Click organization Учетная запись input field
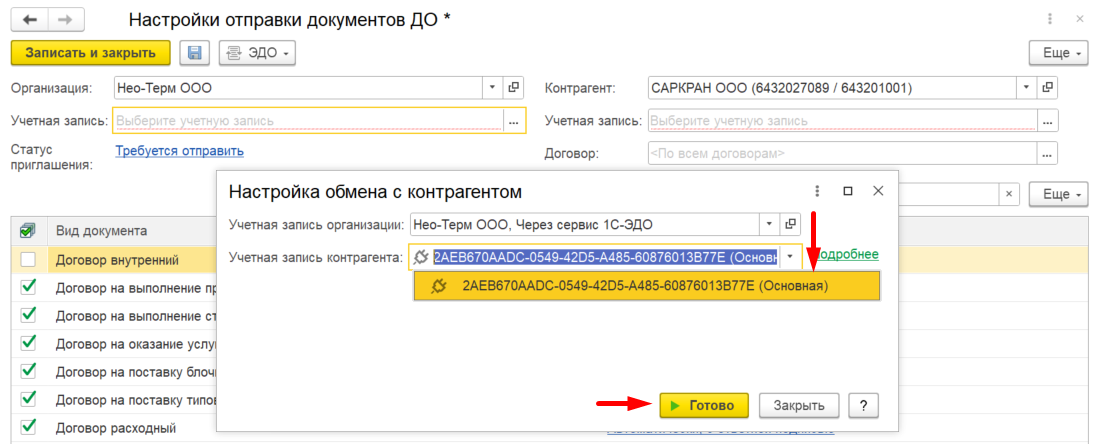Viewport: 1094px width, 444px height. pyautogui.click(x=307, y=120)
